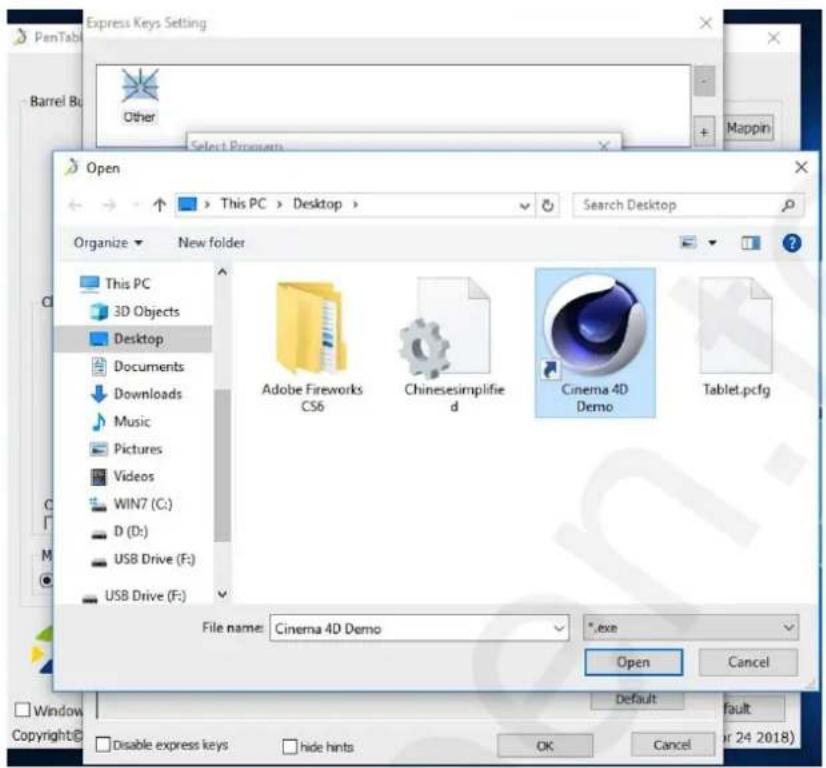
Task: Click the PC icon in address bar
Action: pyautogui.click(x=188, y=204)
